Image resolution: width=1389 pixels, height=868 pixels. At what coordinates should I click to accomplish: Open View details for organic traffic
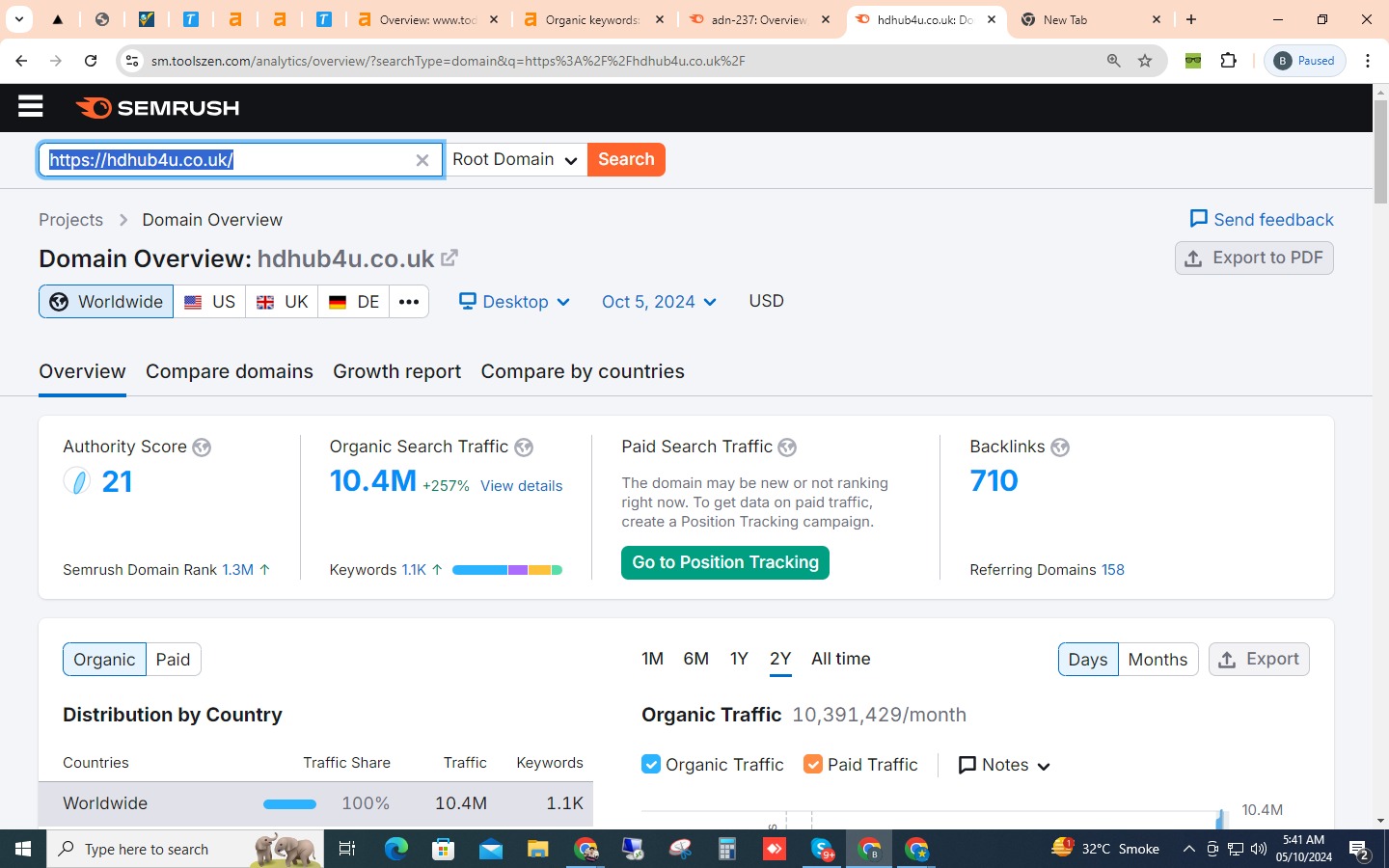pyautogui.click(x=522, y=486)
